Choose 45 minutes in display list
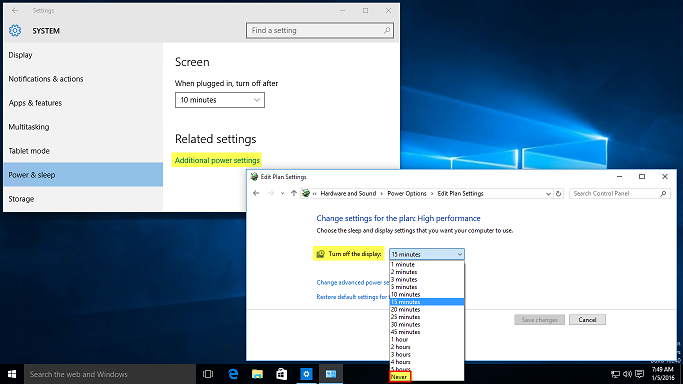The width and height of the screenshot is (683, 384). pos(427,332)
